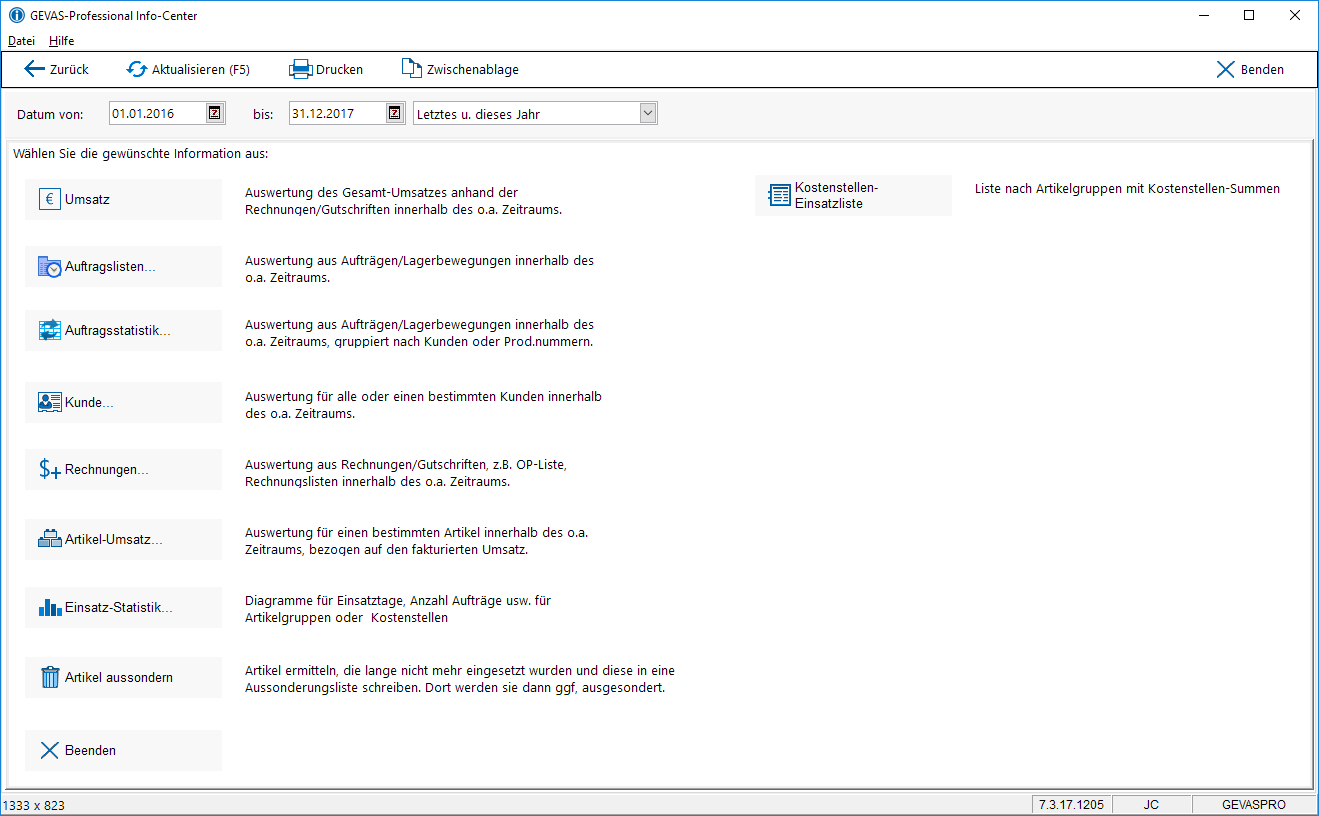Viewport: 1319px width, 816px height.
Task: Click 'Liste nach Artikelgruppen mit Kostenstellen-Summen' description
Action: [x=1127, y=188]
